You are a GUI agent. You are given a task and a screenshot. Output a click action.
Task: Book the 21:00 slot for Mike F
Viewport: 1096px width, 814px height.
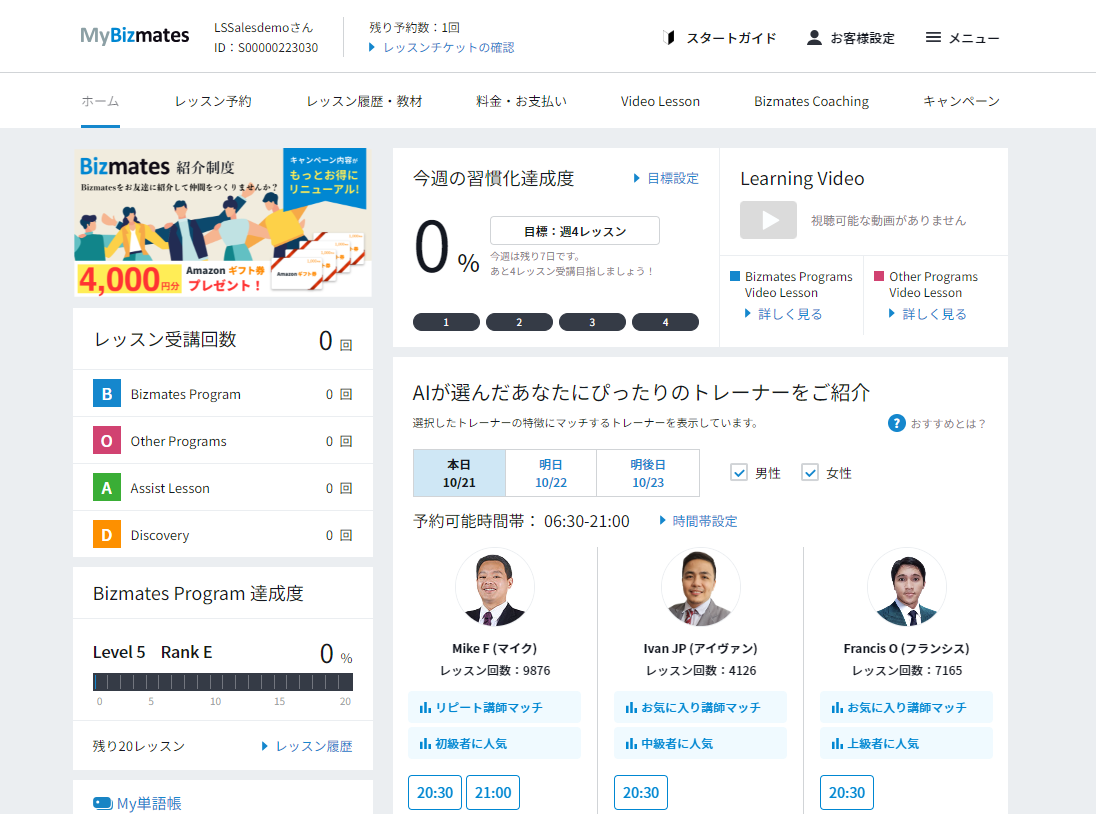pos(492,792)
